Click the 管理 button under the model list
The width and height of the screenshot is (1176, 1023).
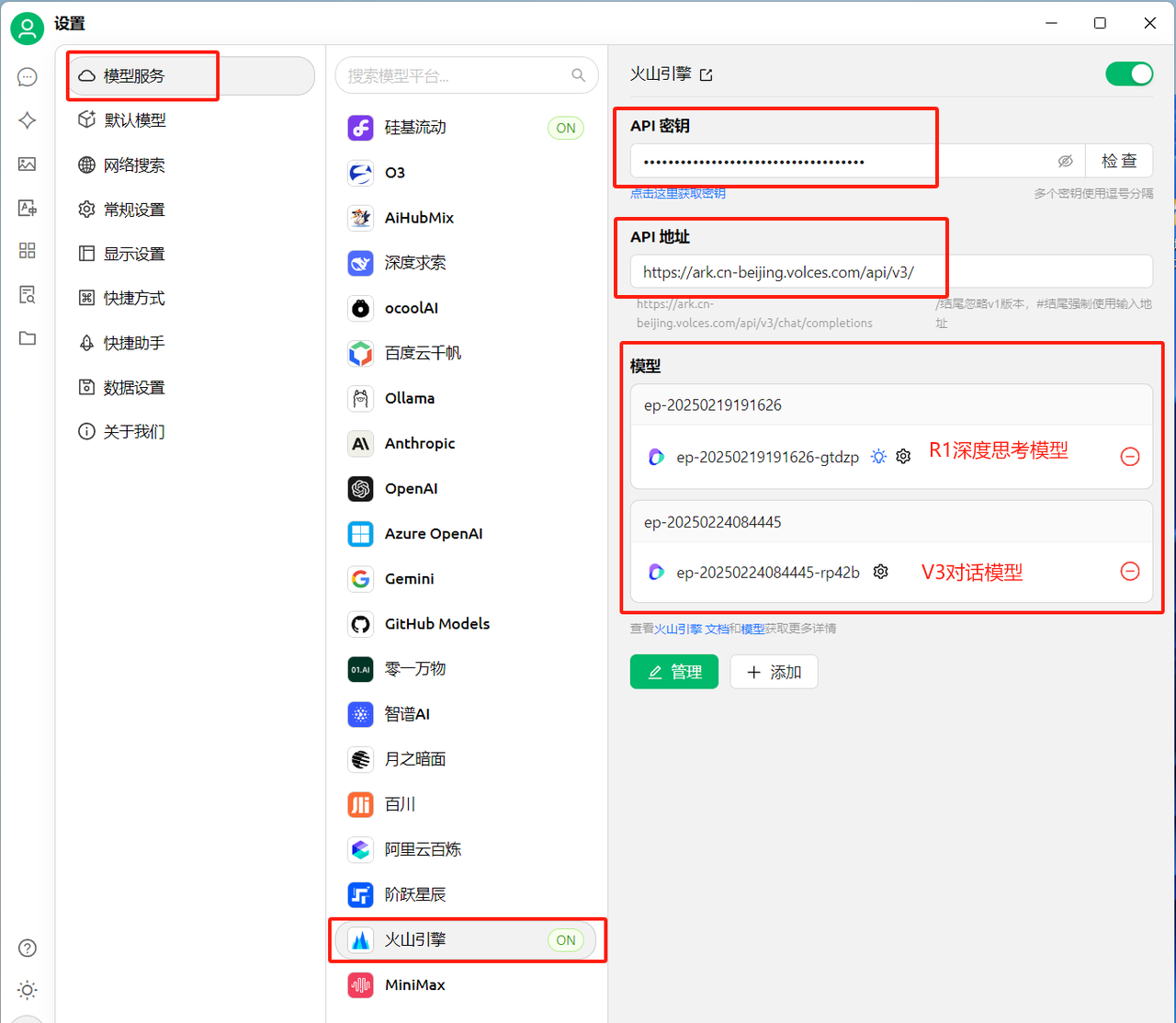673,672
